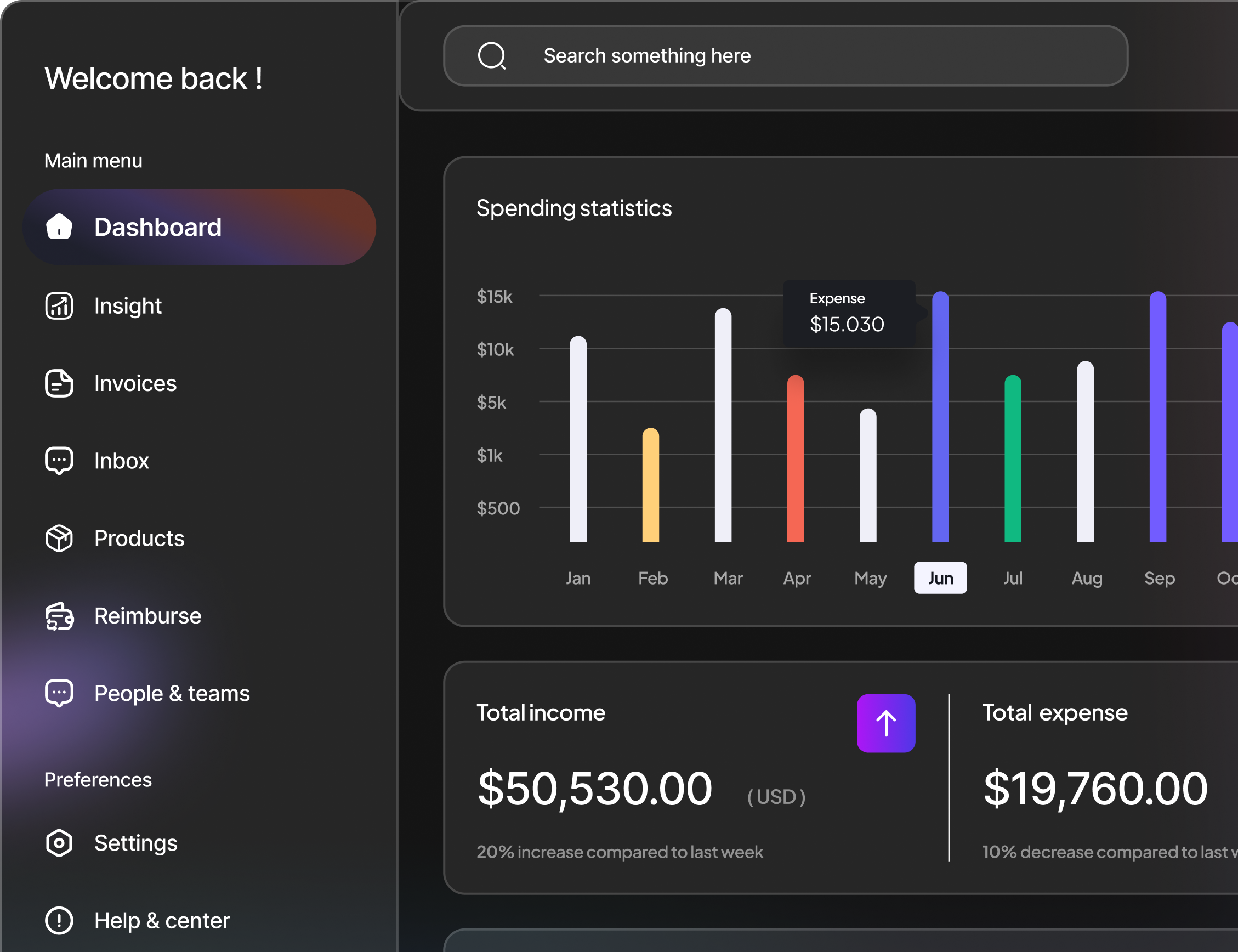This screenshot has width=1238, height=952.
Task: Switch to the Insight menu item
Action: [x=128, y=305]
